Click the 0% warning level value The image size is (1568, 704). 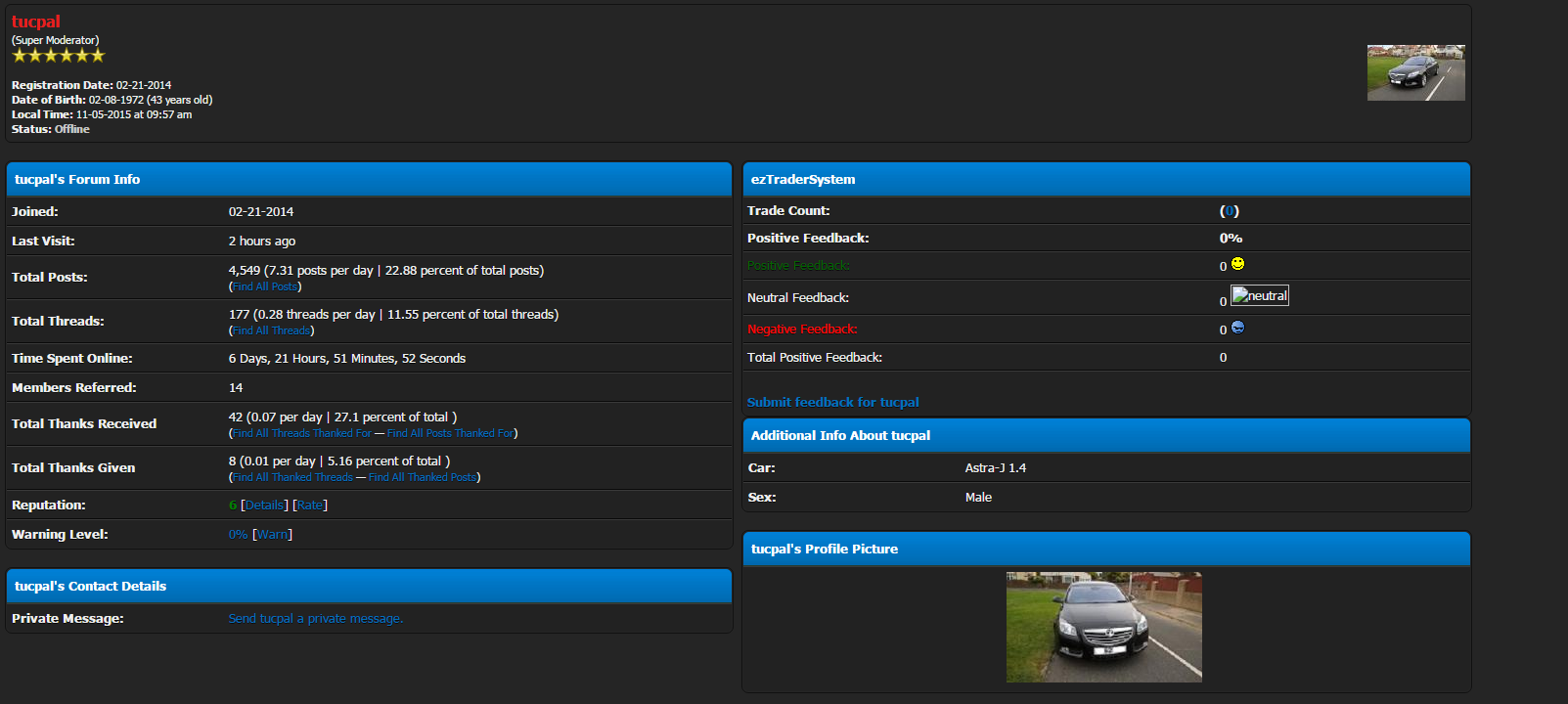238,535
